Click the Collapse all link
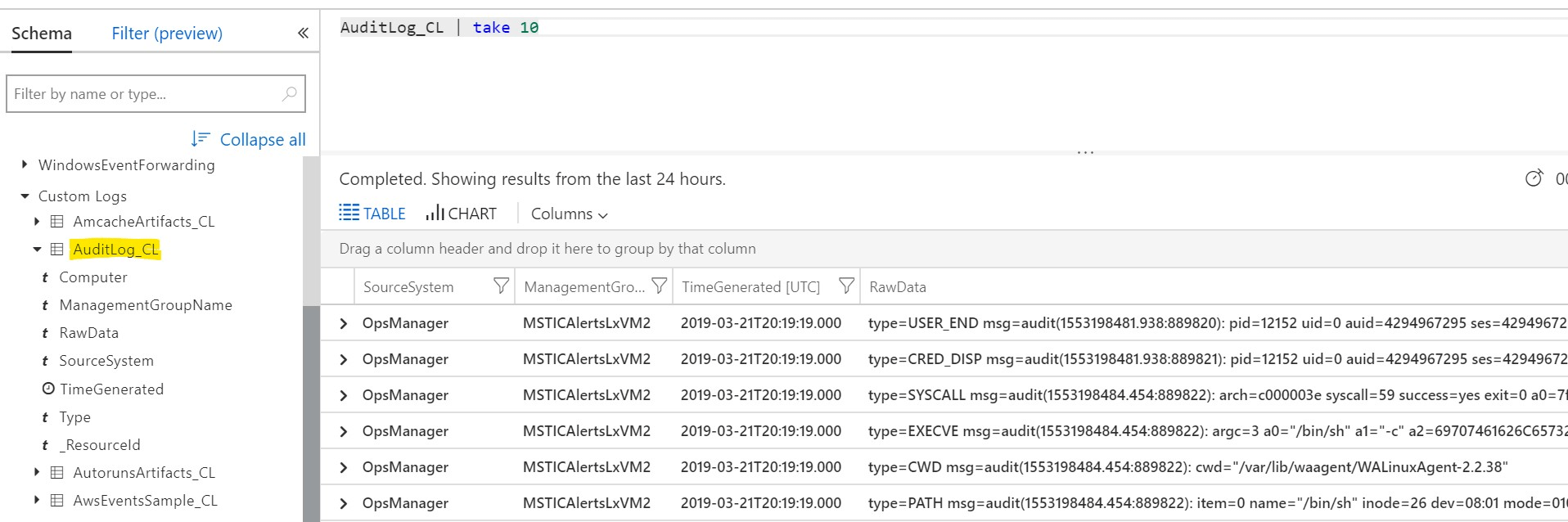The width and height of the screenshot is (1568, 522). click(x=263, y=140)
